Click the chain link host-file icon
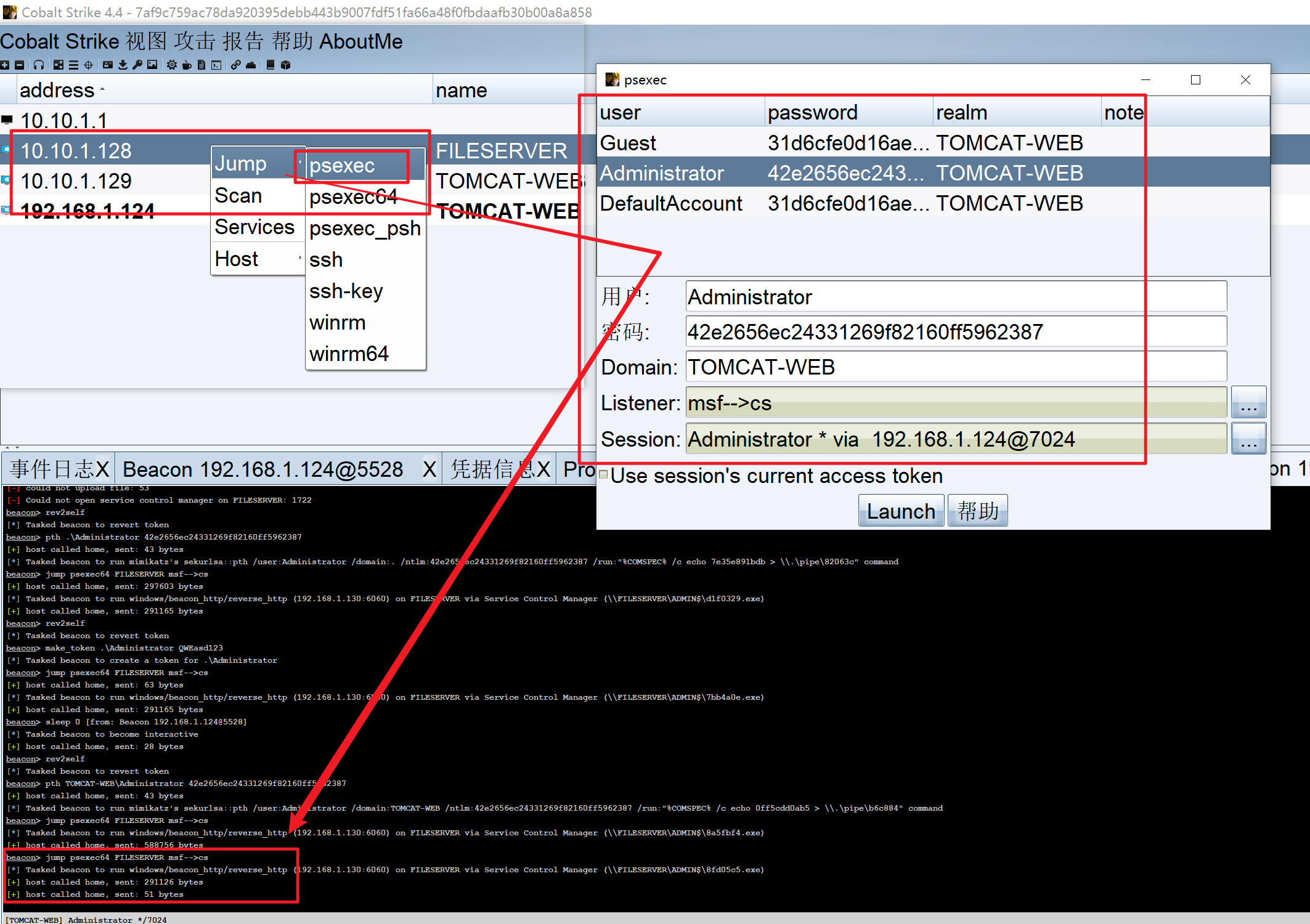Viewport: 1310px width, 924px height. coord(236,65)
